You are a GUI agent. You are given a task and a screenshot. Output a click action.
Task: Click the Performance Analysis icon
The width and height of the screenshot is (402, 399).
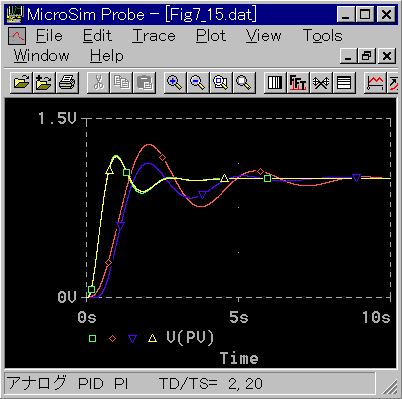pyautogui.click(x=321, y=82)
